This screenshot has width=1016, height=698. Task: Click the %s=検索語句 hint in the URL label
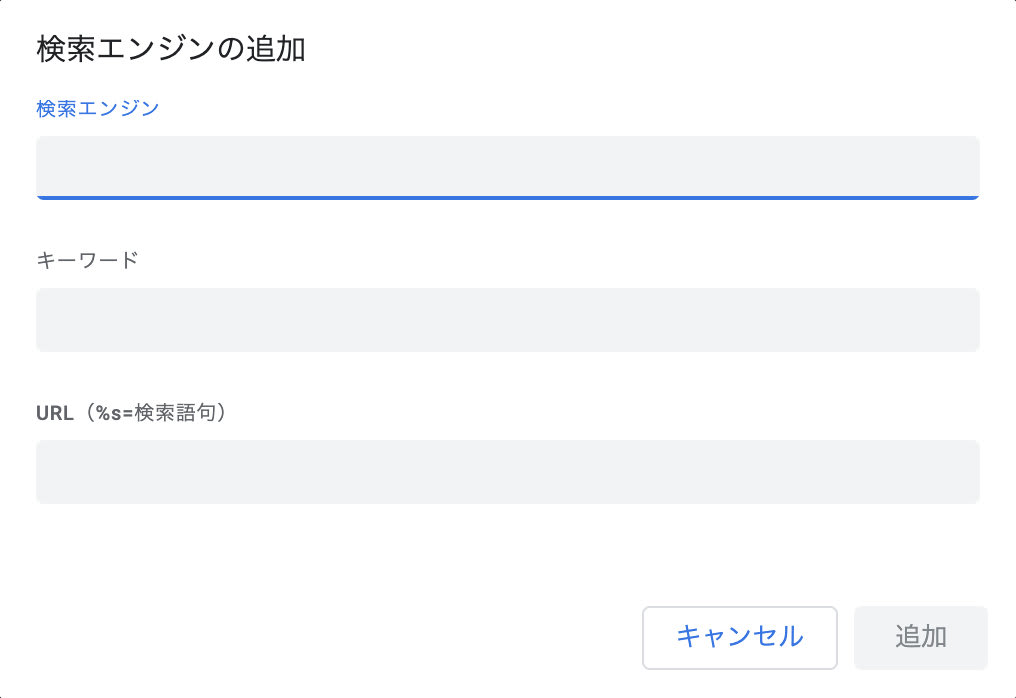(158, 412)
